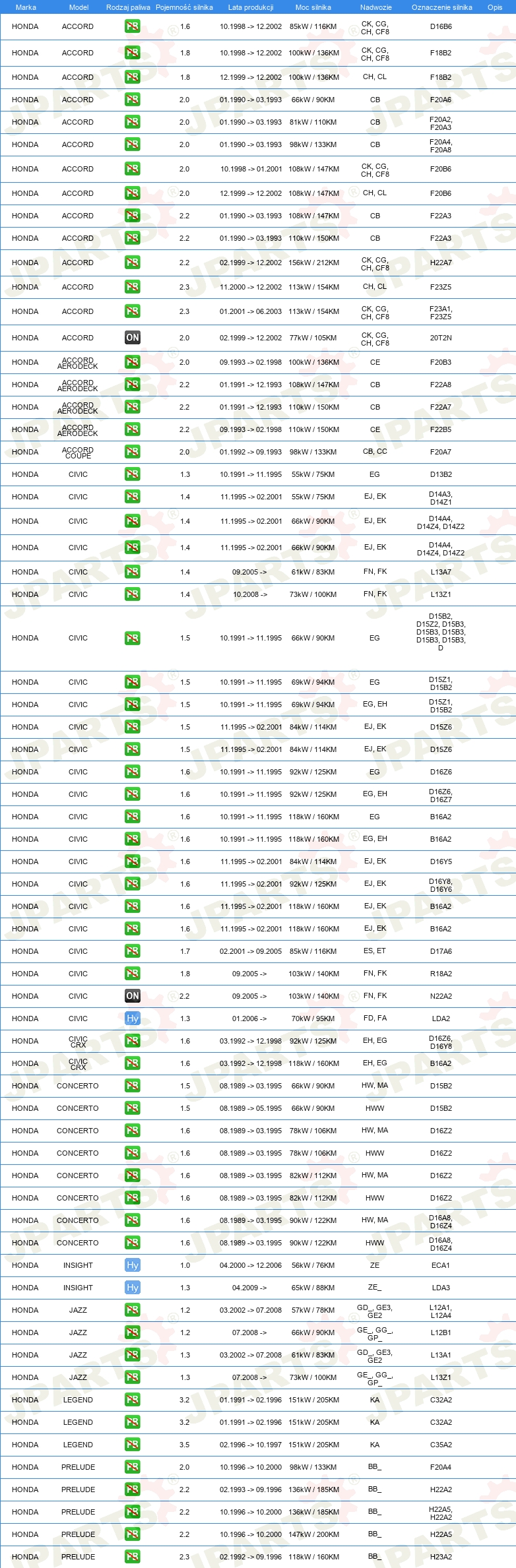Select engine code N22A2 cell
The image size is (516, 1568).
pos(441,996)
